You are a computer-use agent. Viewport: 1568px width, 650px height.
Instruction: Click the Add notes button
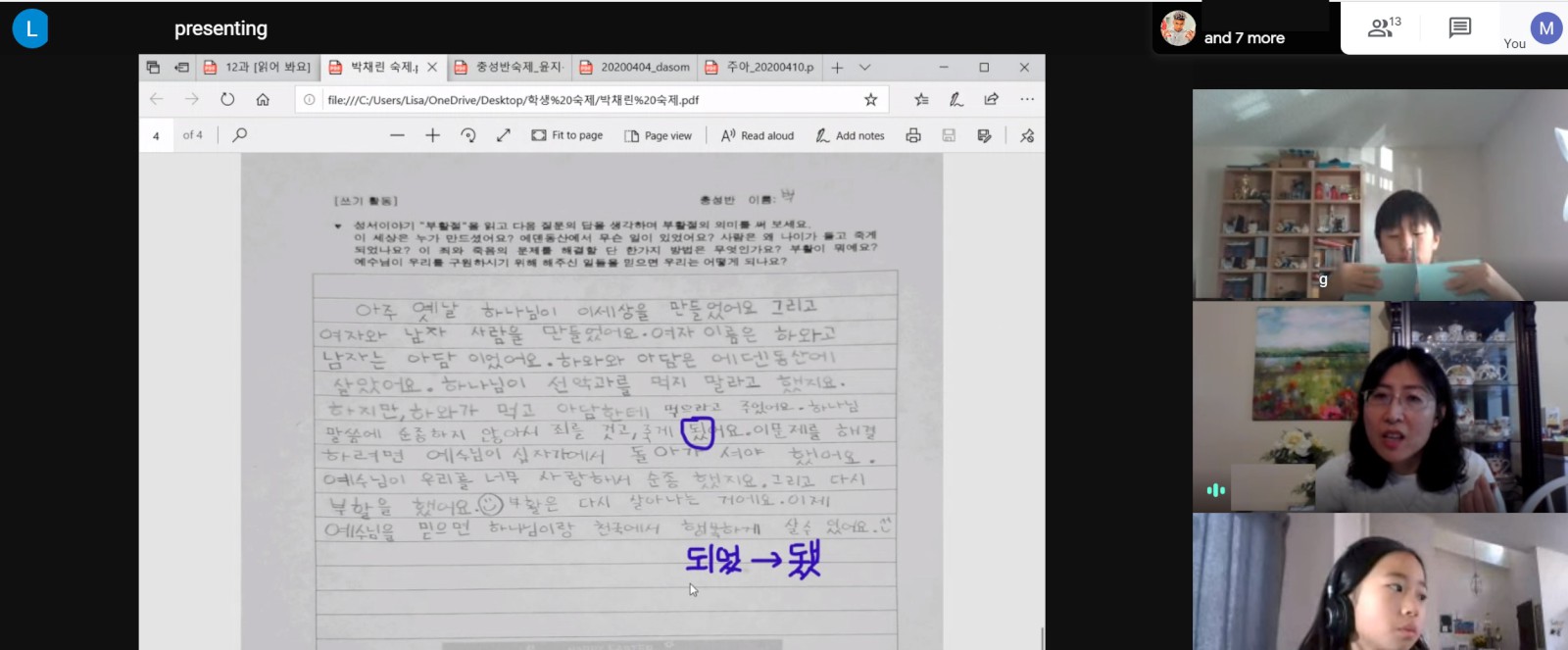click(x=850, y=135)
